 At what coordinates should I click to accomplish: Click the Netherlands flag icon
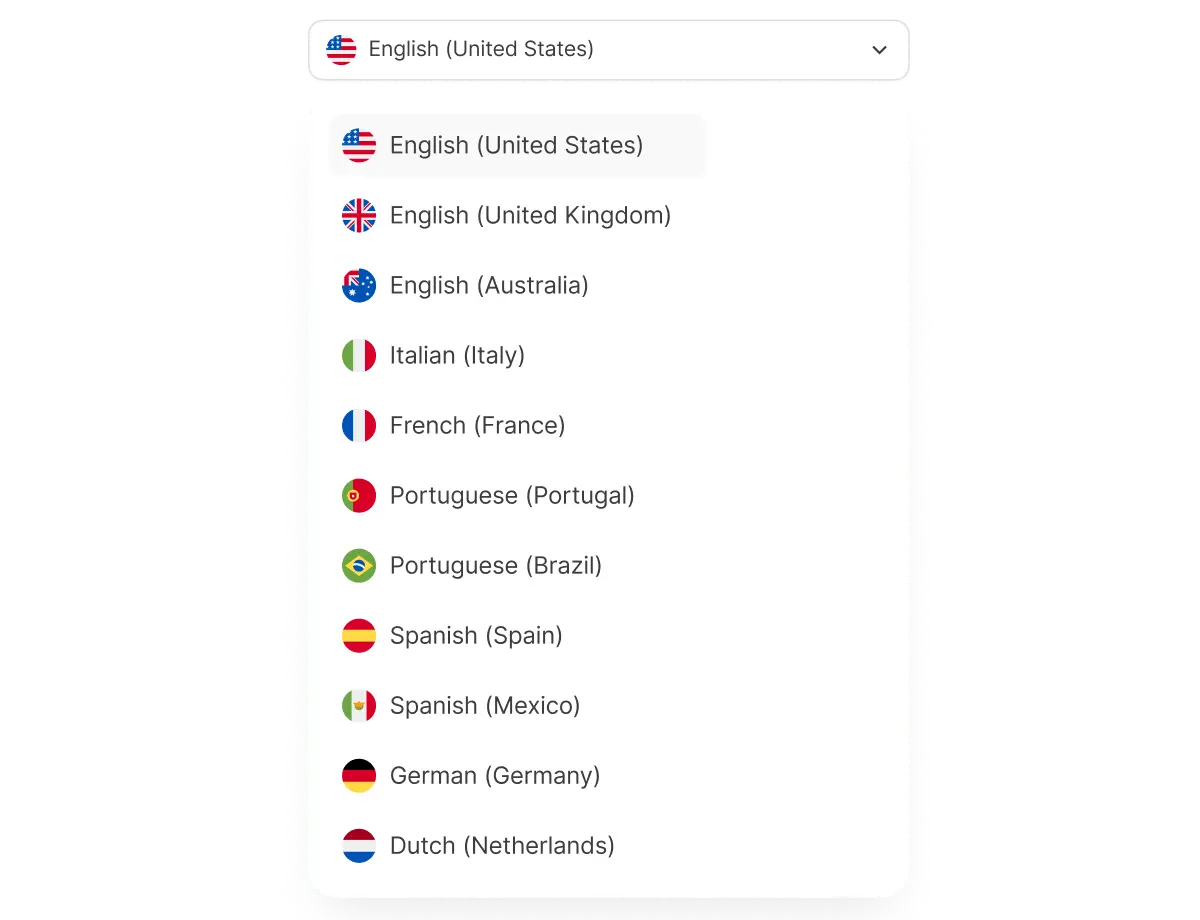pyautogui.click(x=358, y=845)
